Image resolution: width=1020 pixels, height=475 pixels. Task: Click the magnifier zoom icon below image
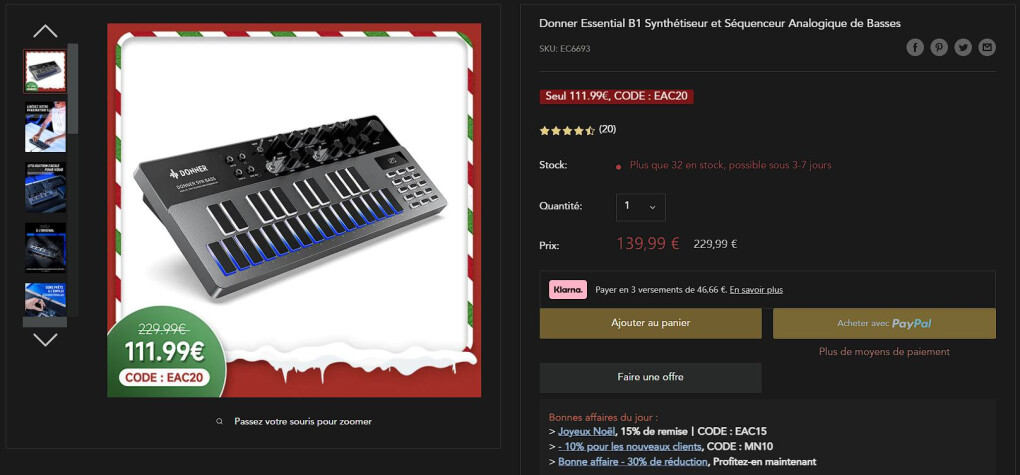(220, 422)
